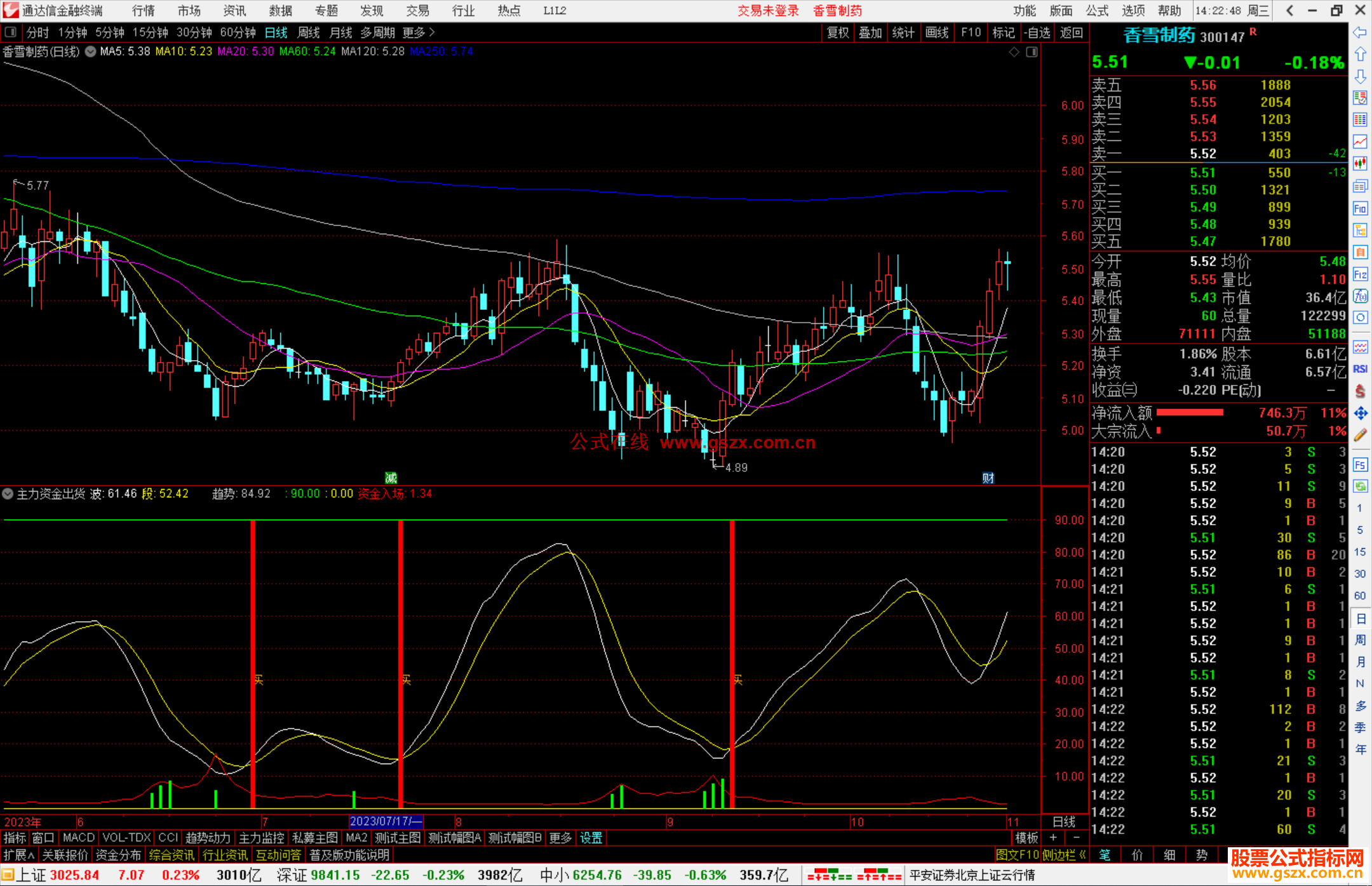Viewport: 1372px width, 886px height.
Task: Click the back arrow icon in right sidebar
Action: coord(1360,32)
